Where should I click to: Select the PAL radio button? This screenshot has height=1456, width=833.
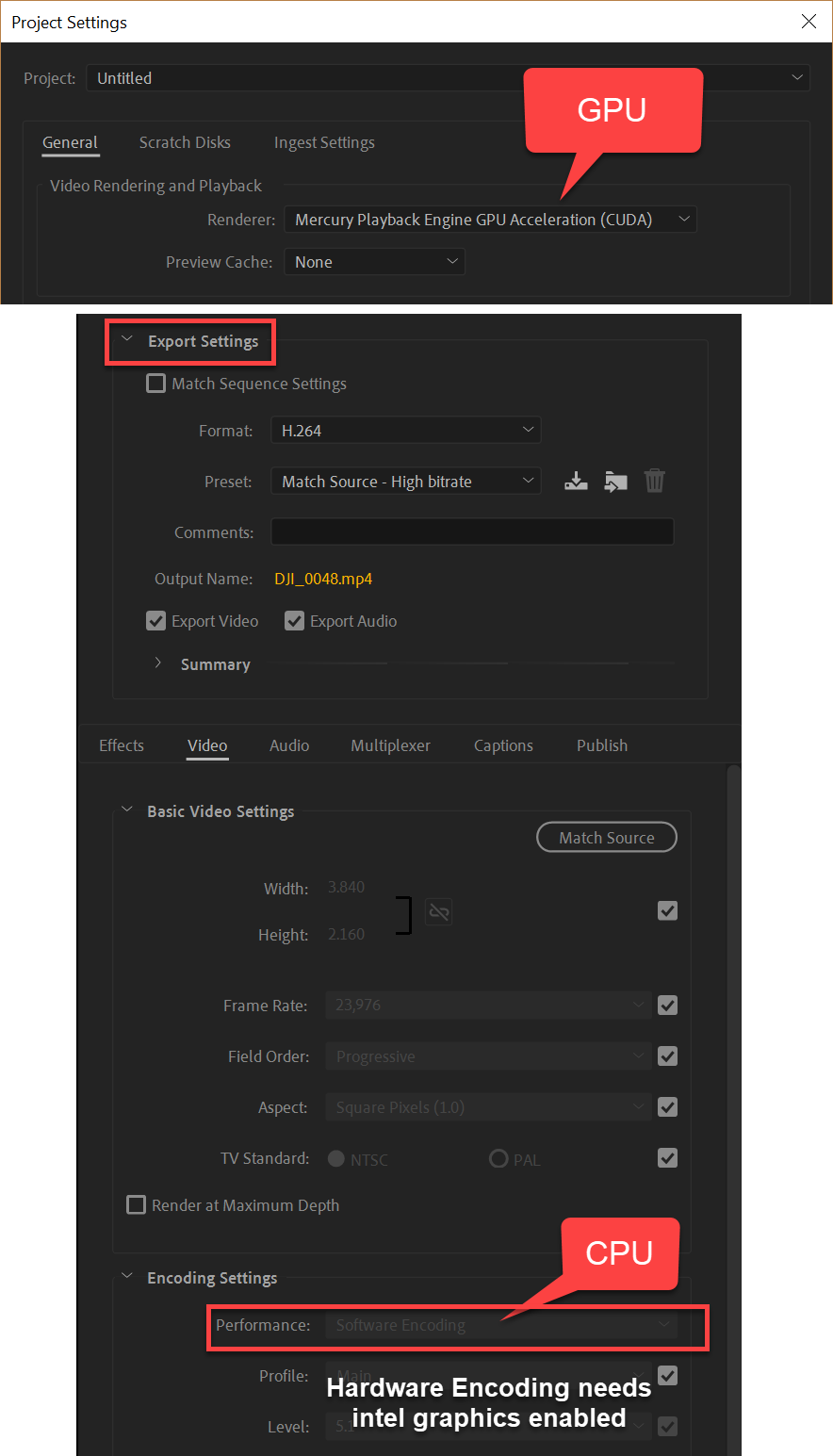tap(498, 1158)
